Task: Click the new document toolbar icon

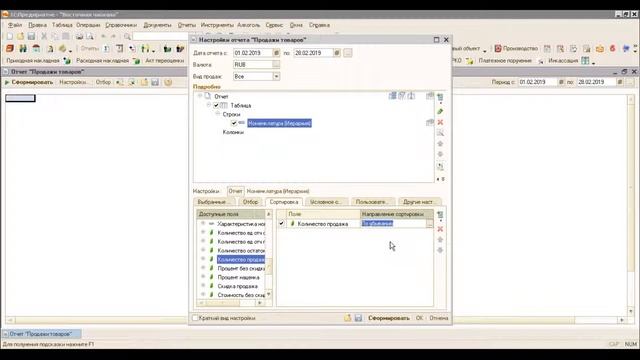Action: click(10, 36)
